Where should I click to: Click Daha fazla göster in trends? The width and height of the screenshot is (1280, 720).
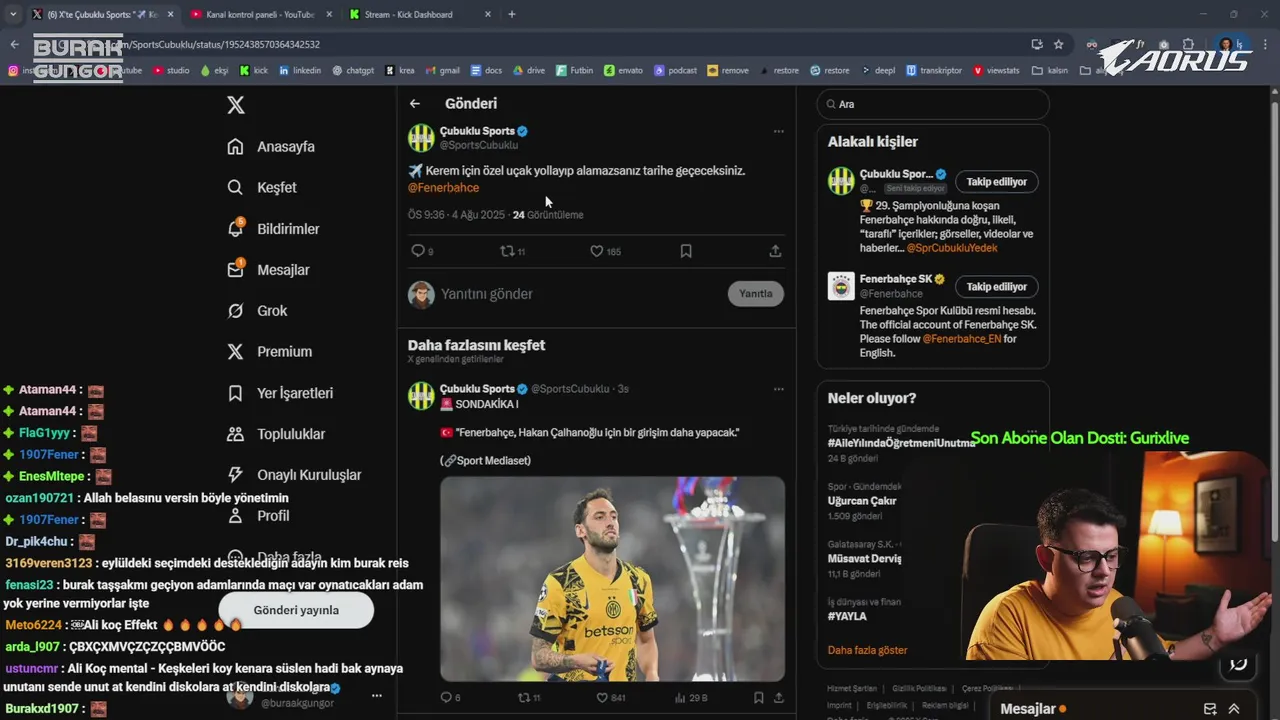[867, 650]
